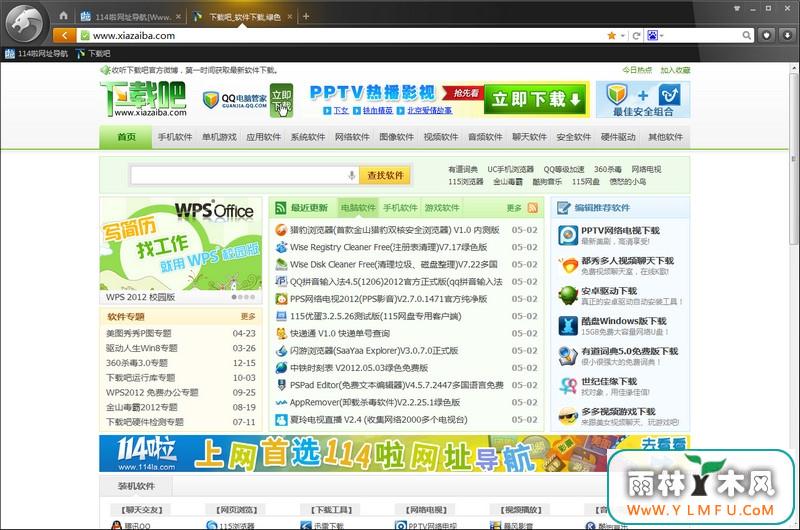Click the browser home icon
Viewport: 800px width, 530px height.
(63, 16)
